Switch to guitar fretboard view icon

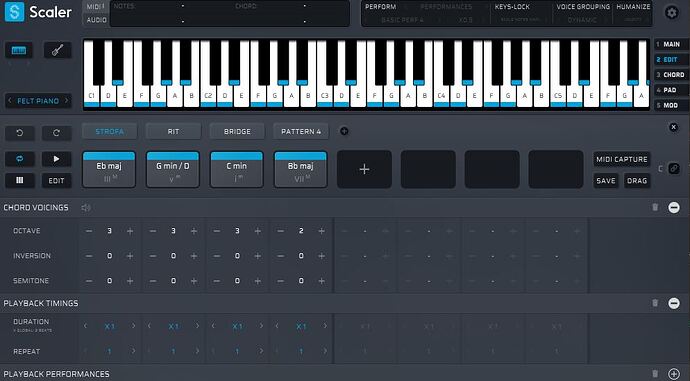pyautogui.click(x=57, y=51)
